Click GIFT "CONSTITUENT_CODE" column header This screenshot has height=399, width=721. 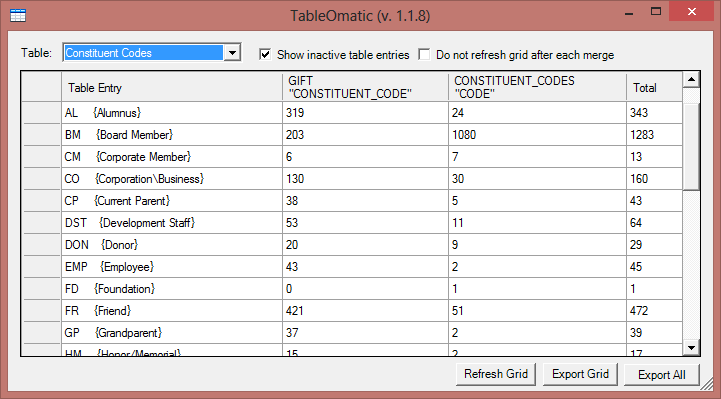point(365,87)
